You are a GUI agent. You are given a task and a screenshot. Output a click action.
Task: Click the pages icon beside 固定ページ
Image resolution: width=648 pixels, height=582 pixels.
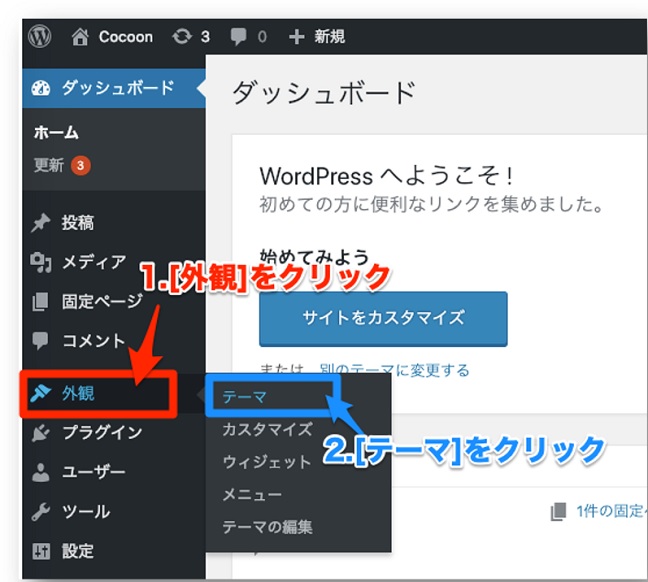[x=40, y=302]
